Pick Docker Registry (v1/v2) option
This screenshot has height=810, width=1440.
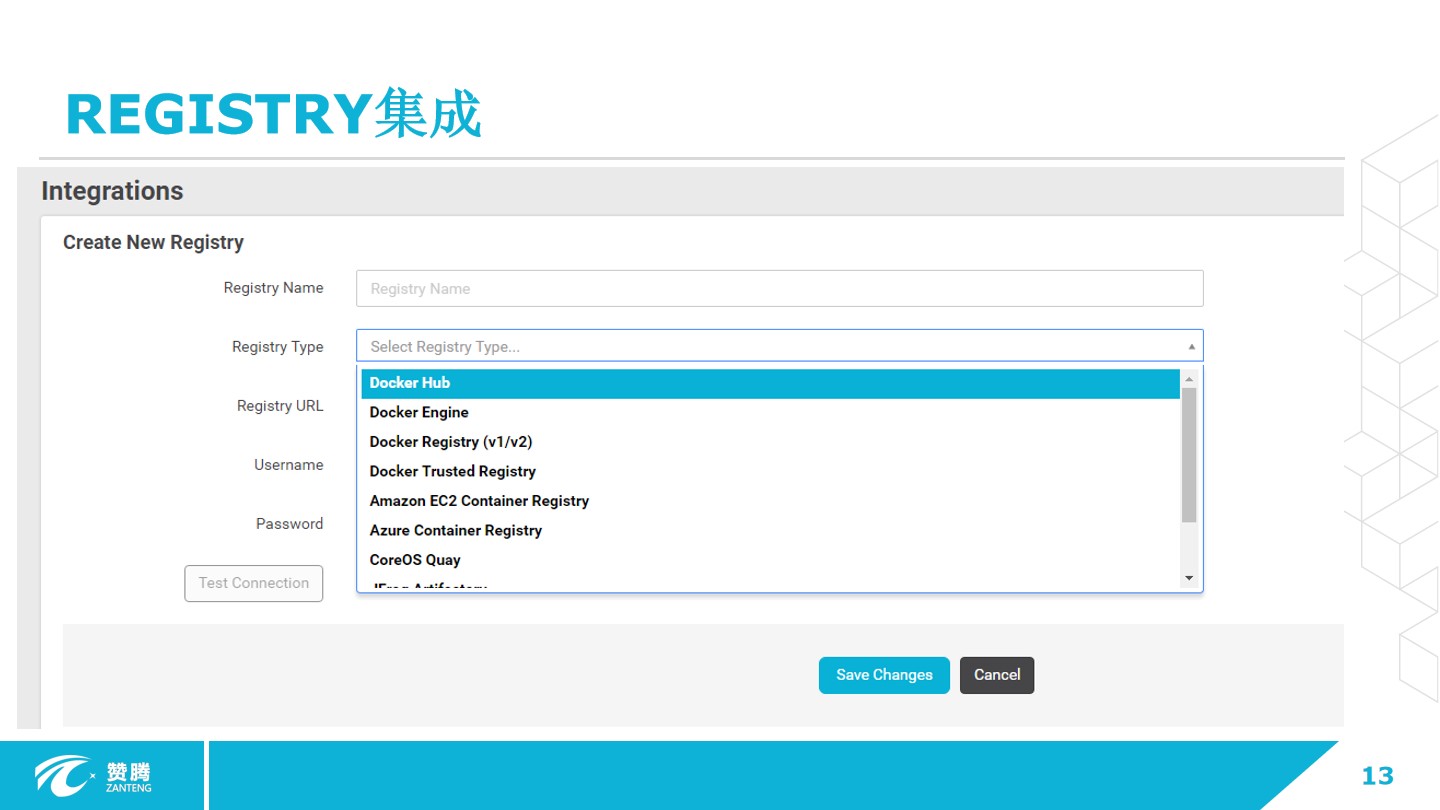tap(770, 442)
